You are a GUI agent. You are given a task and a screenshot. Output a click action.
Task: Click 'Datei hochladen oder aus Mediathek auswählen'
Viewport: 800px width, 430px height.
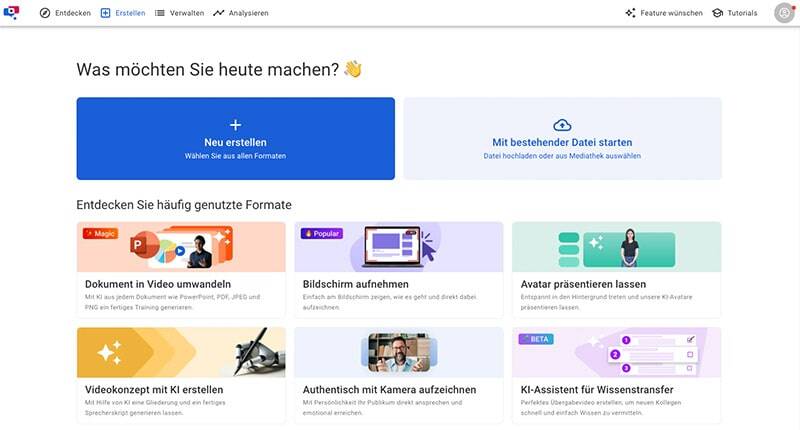562,156
